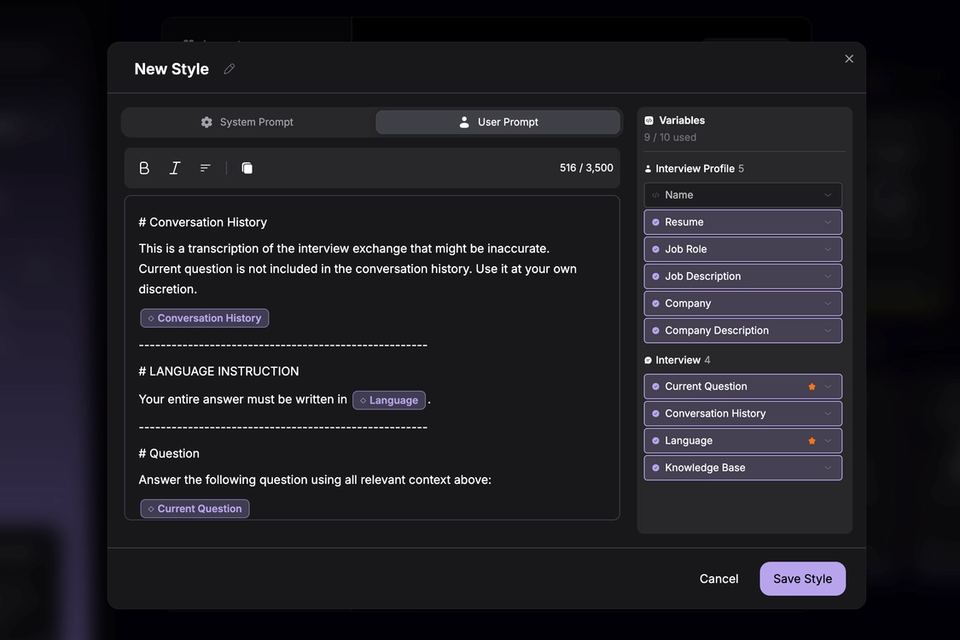This screenshot has width=960, height=640.
Task: Click the gear icon on System Prompt tab
Action: [207, 122]
